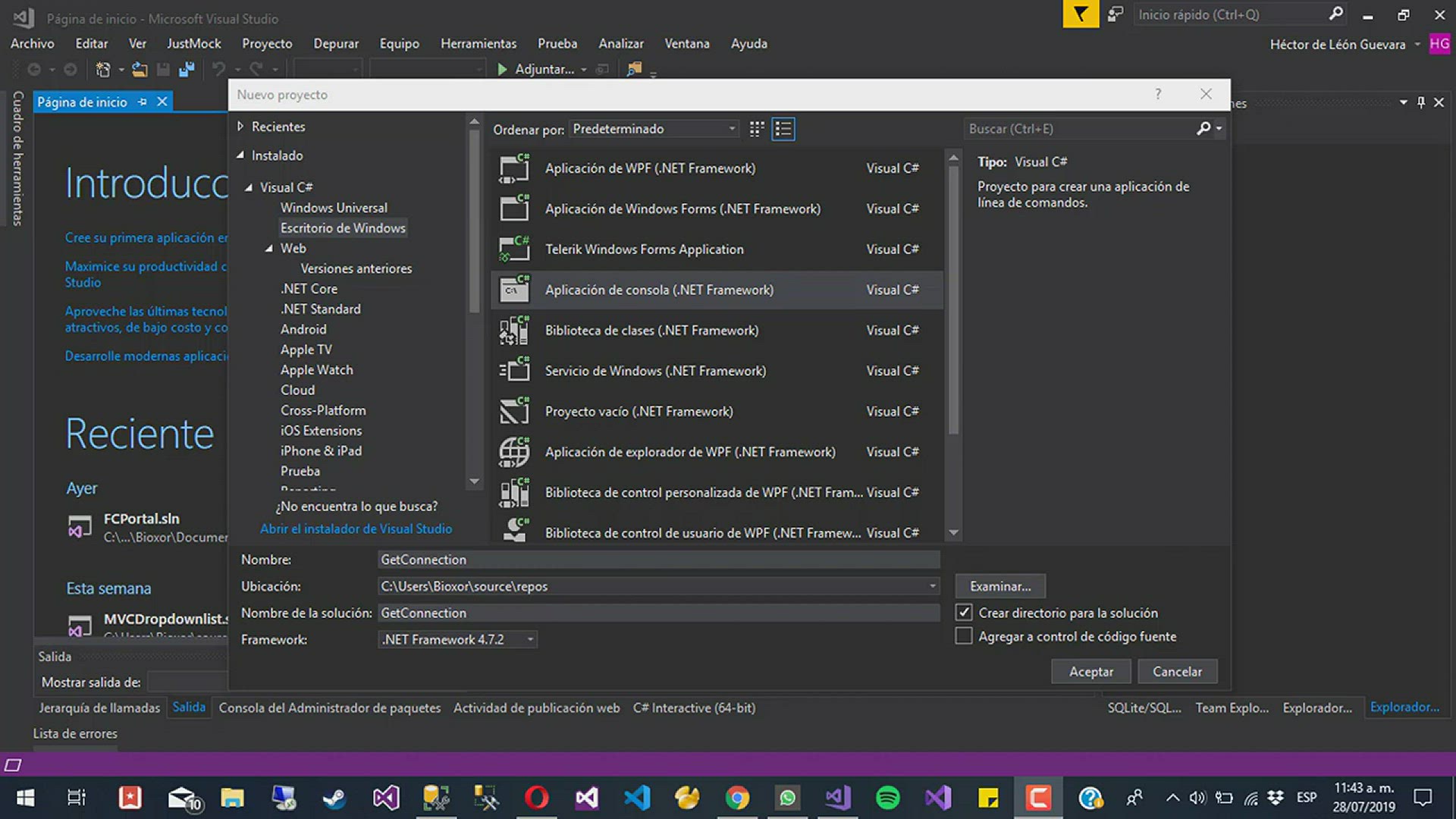Open the .NET Framework 4.7.2 version dropdown
Screen dimensions: 1456x819
[x=458, y=640]
